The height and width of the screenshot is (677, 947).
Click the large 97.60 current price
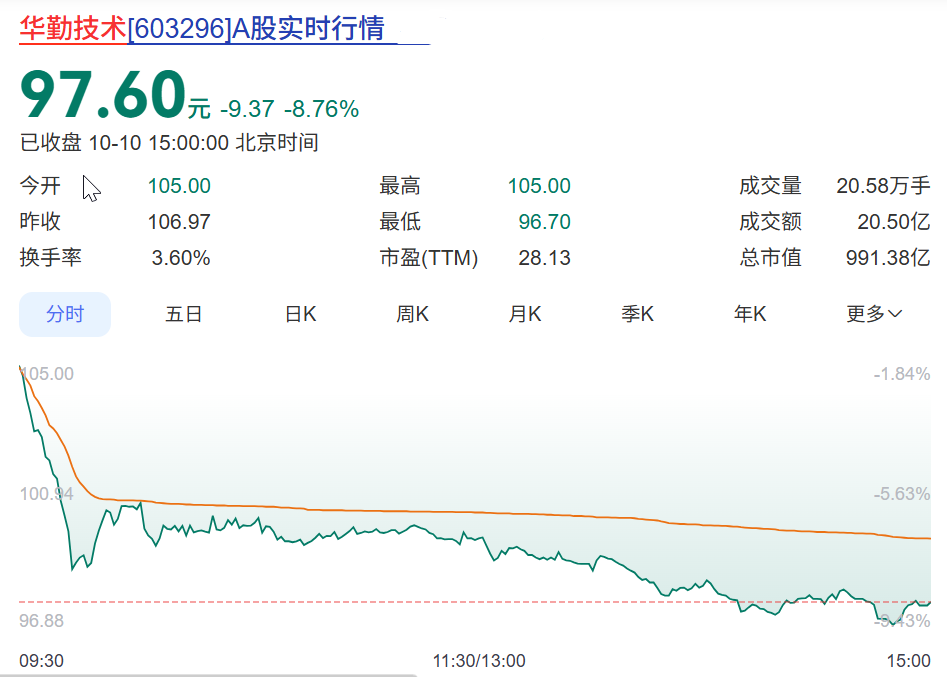(102, 96)
